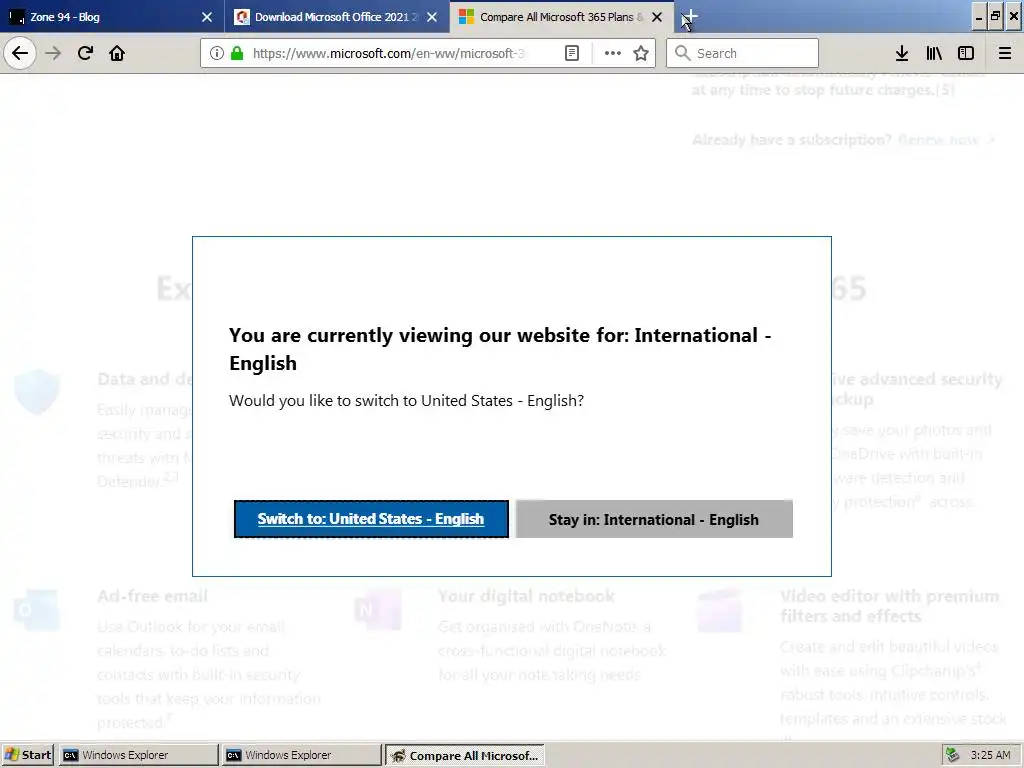Click the green secure padlock icon
The image size is (1024, 768).
237,53
